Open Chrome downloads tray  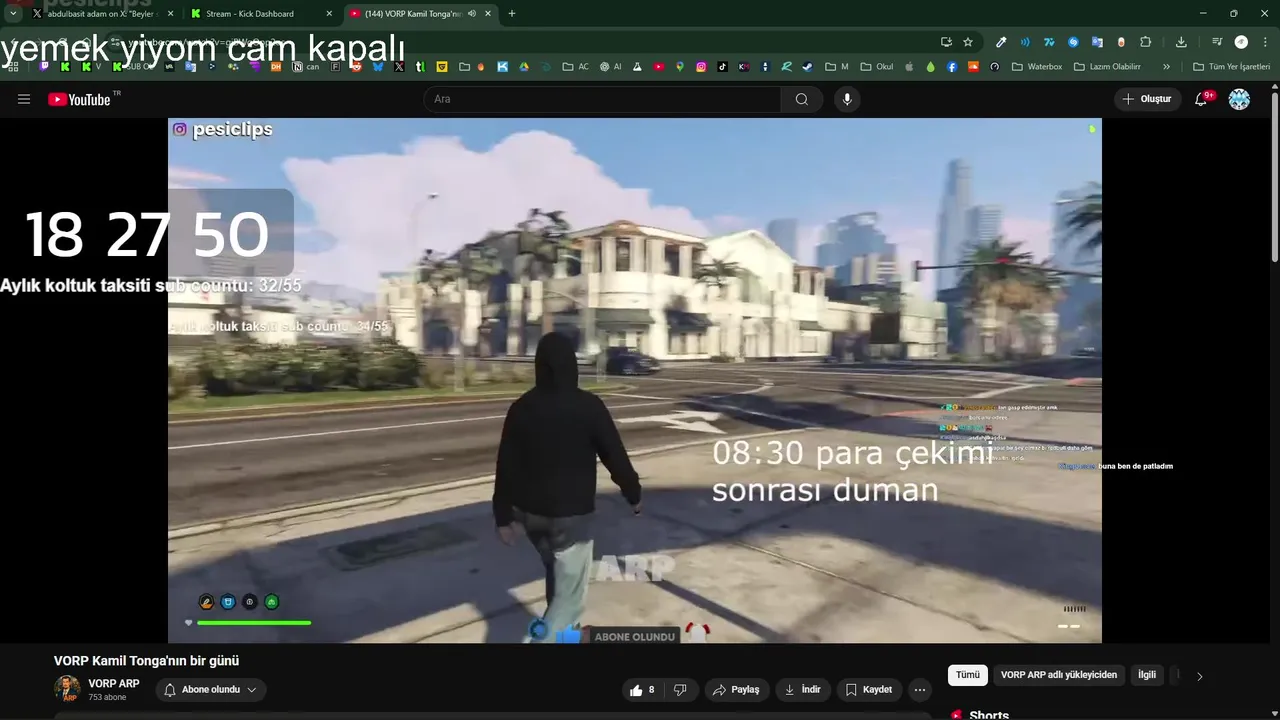1181,42
